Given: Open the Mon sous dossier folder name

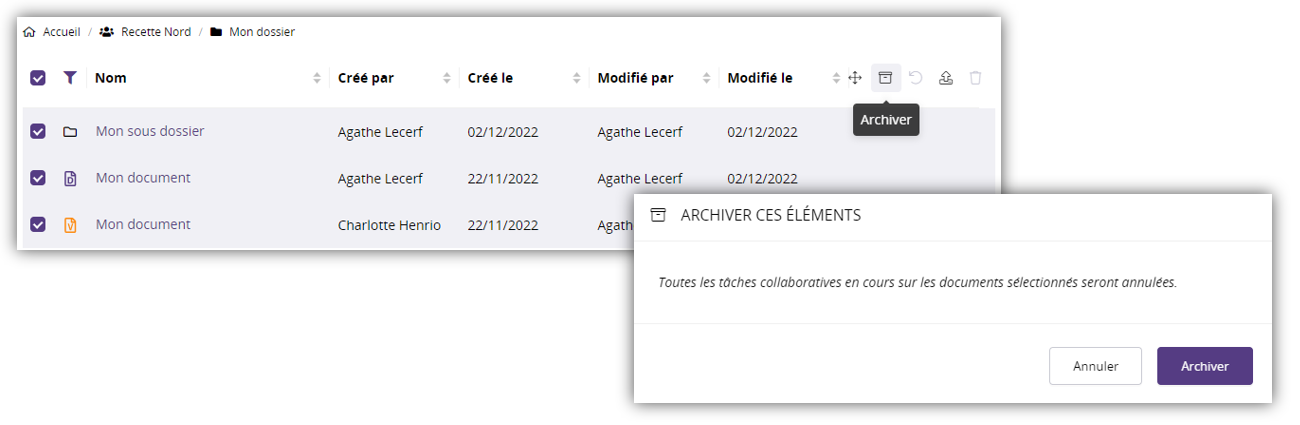Looking at the screenshot, I should tap(150, 131).
